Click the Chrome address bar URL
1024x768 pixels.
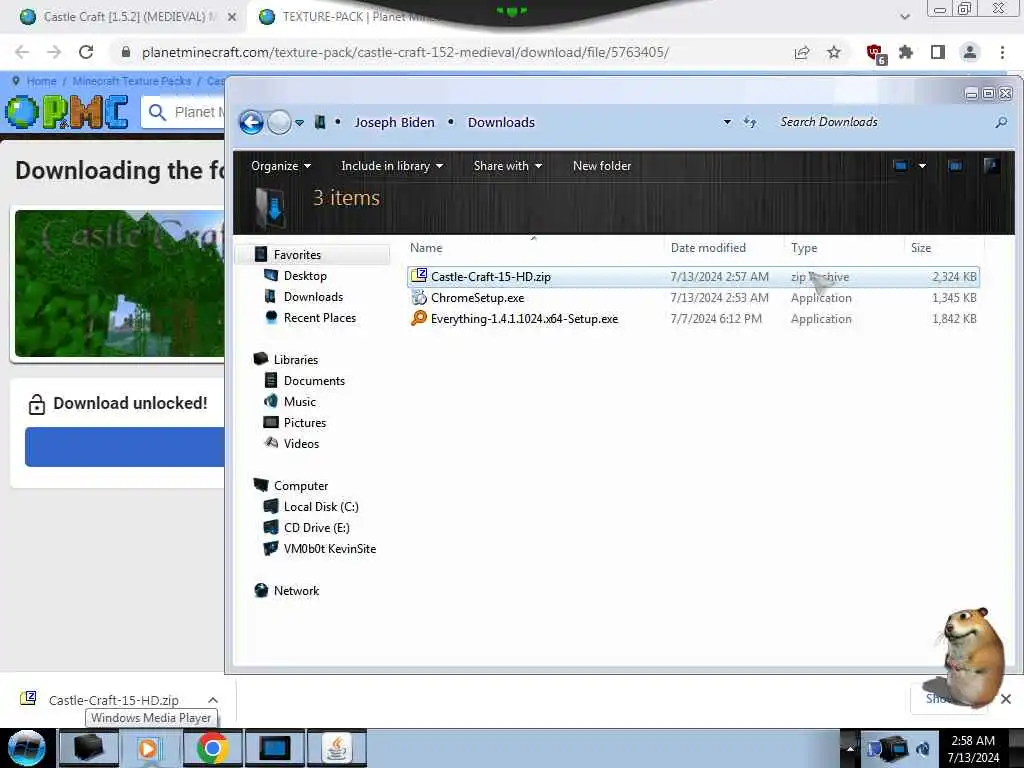tap(405, 52)
